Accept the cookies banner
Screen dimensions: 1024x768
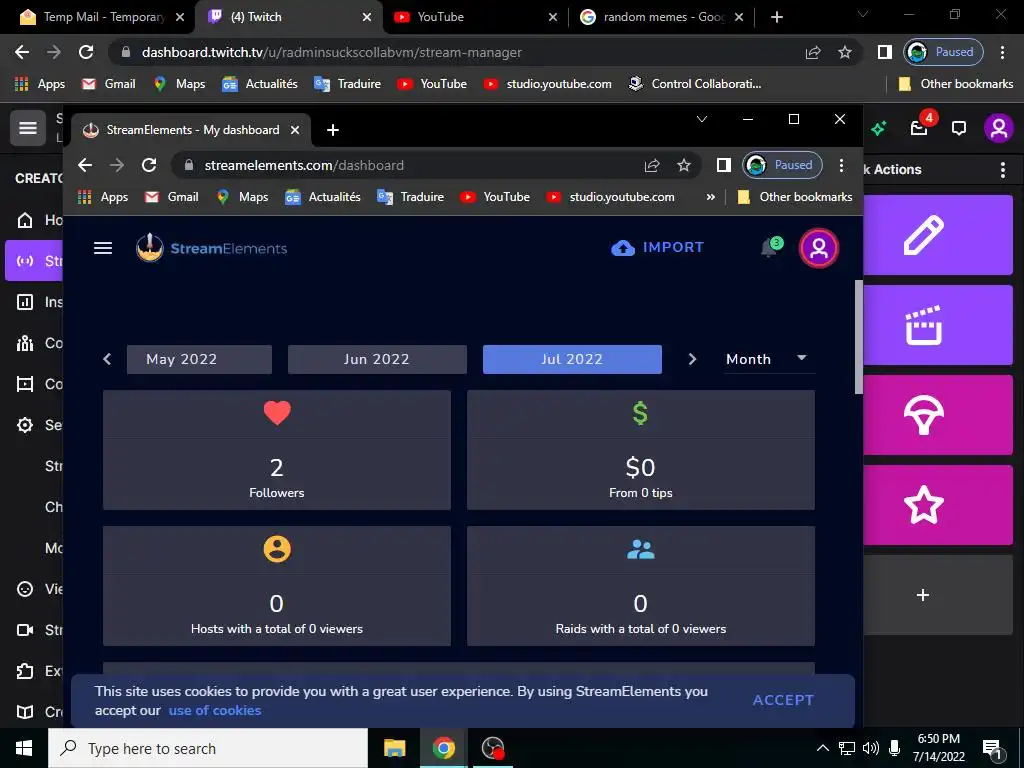[783, 700]
